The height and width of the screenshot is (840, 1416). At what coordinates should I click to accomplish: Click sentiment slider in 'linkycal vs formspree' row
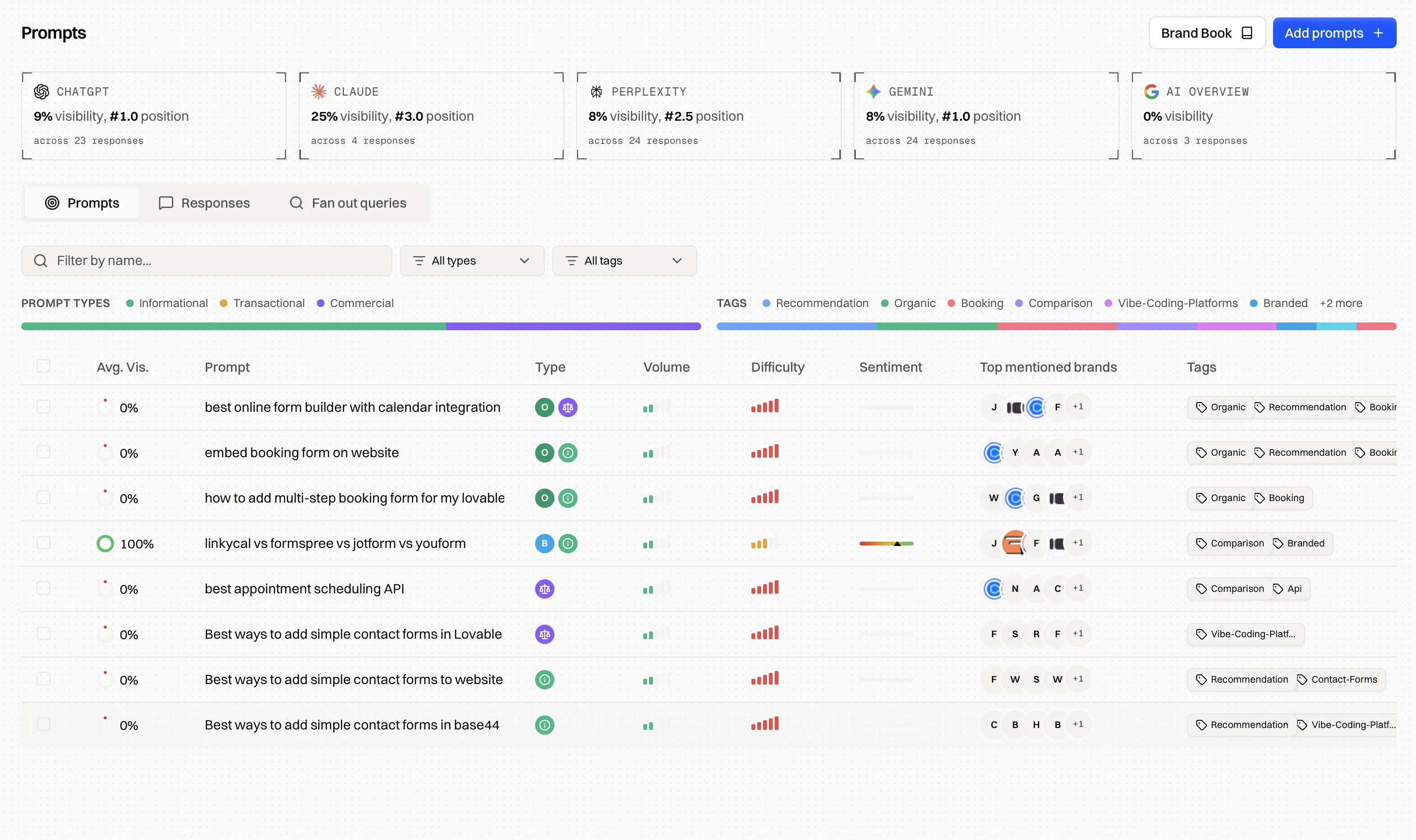point(886,544)
